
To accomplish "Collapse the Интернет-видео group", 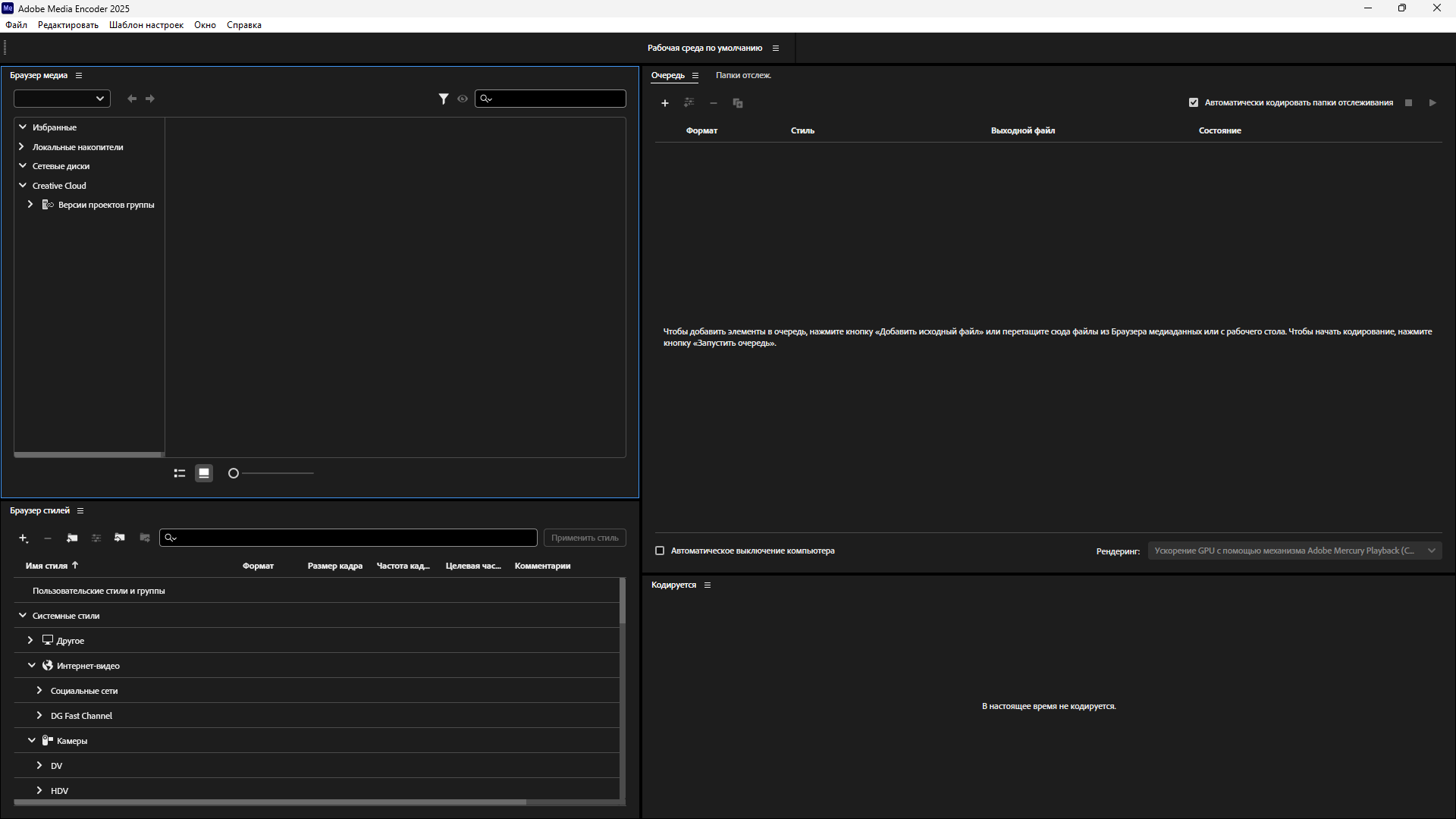I will (32, 666).
